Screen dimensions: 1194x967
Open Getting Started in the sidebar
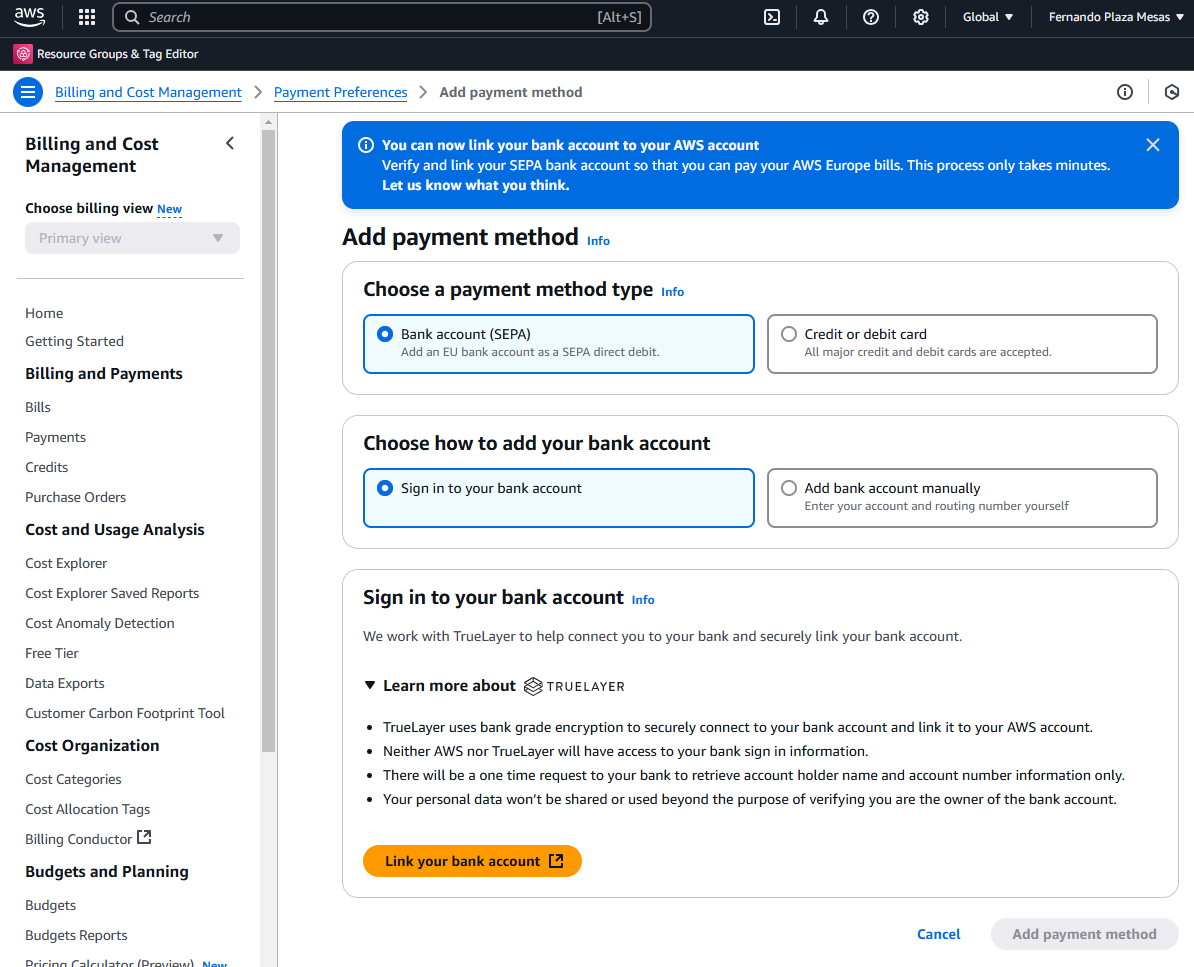point(74,341)
